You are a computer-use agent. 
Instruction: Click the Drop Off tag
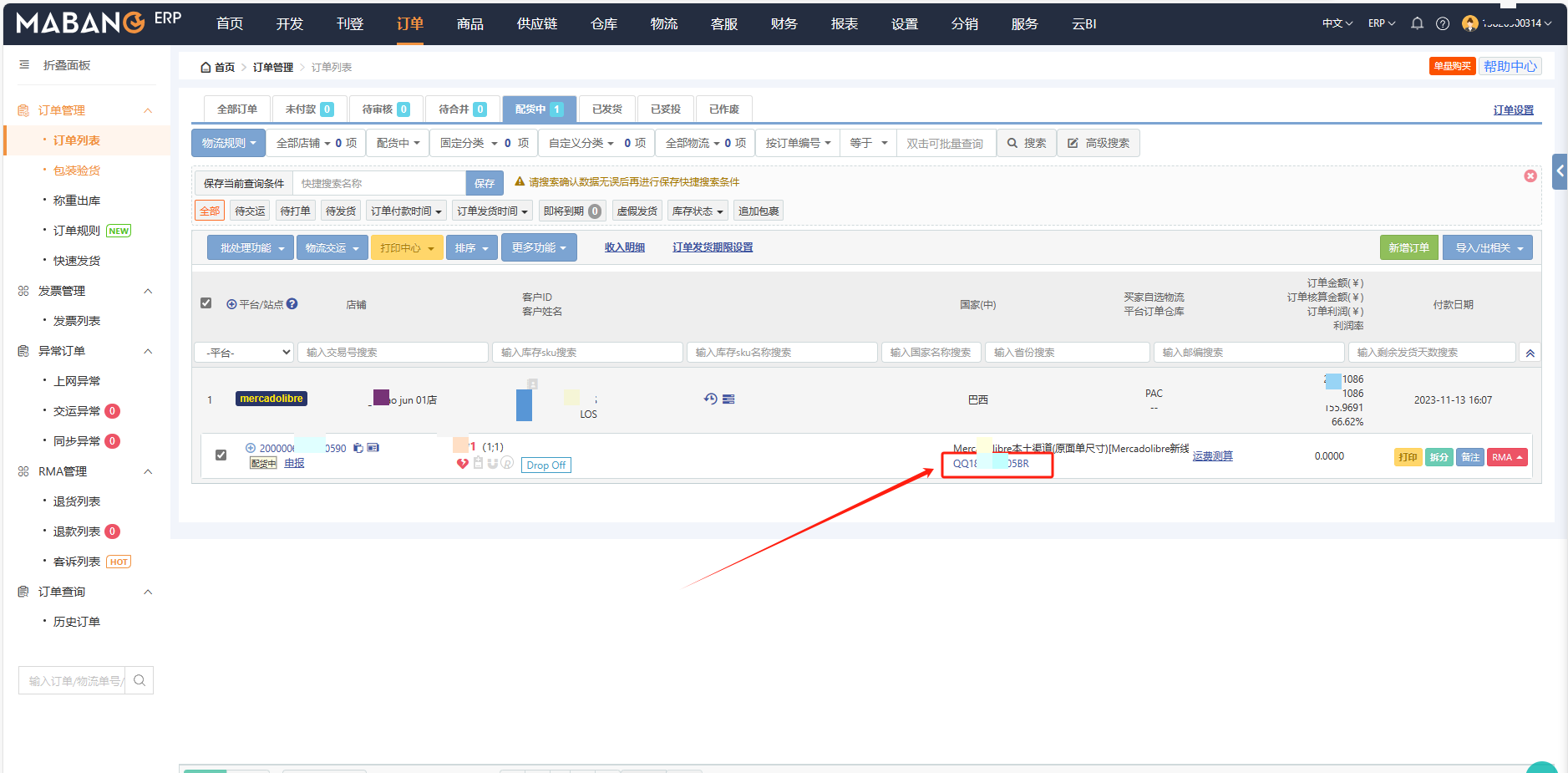(546, 465)
